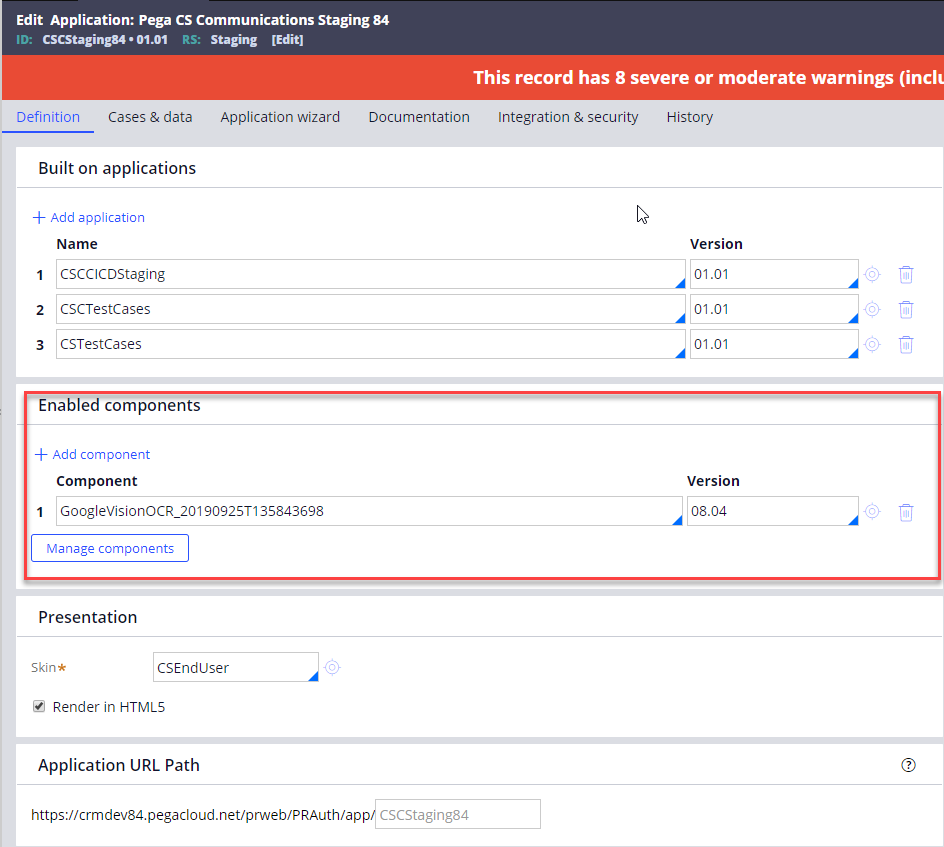Open the CSEndUser skin rule icon
The image size is (944, 847).
(x=332, y=667)
